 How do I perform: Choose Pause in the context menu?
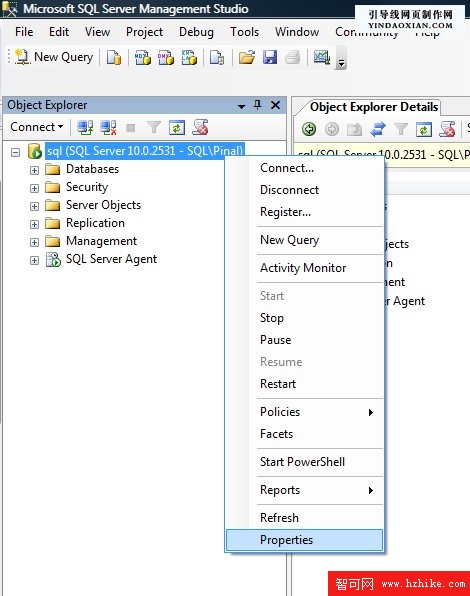pyautogui.click(x=304, y=340)
